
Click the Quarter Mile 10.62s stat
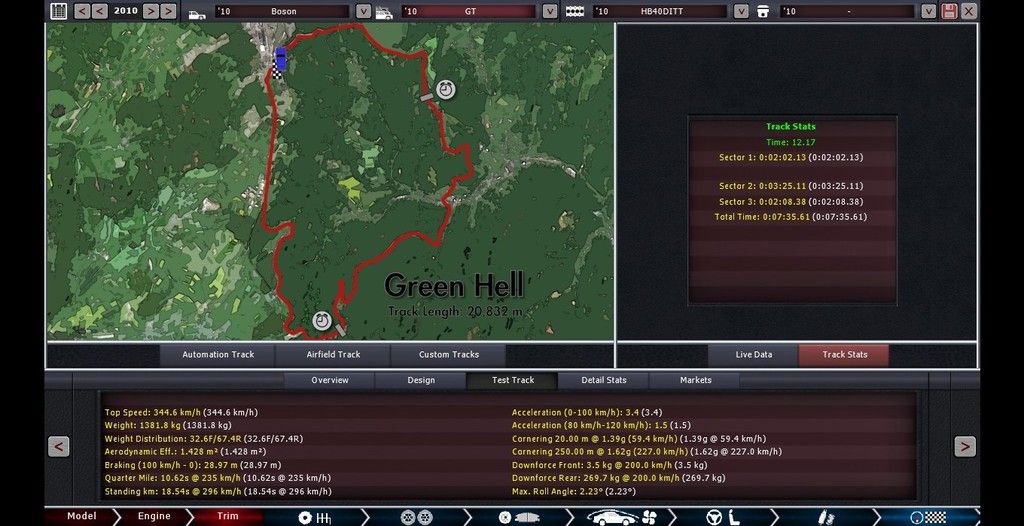217,478
